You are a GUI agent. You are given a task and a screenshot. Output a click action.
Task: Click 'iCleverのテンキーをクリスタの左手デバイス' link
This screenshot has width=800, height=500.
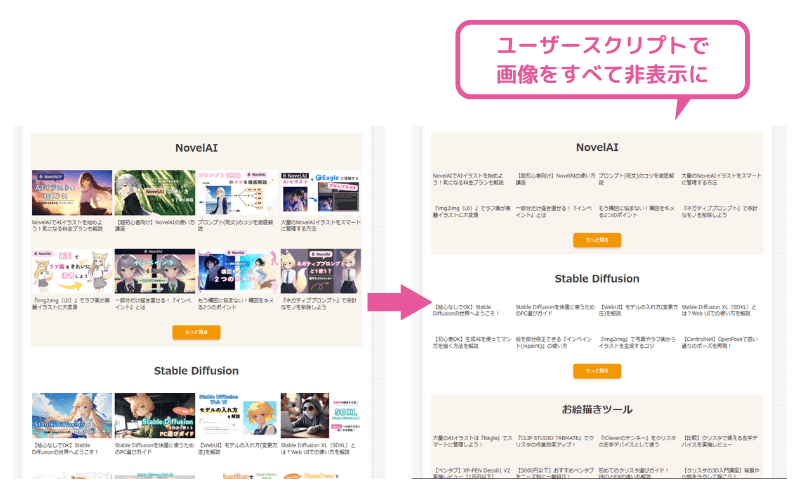pos(637,441)
